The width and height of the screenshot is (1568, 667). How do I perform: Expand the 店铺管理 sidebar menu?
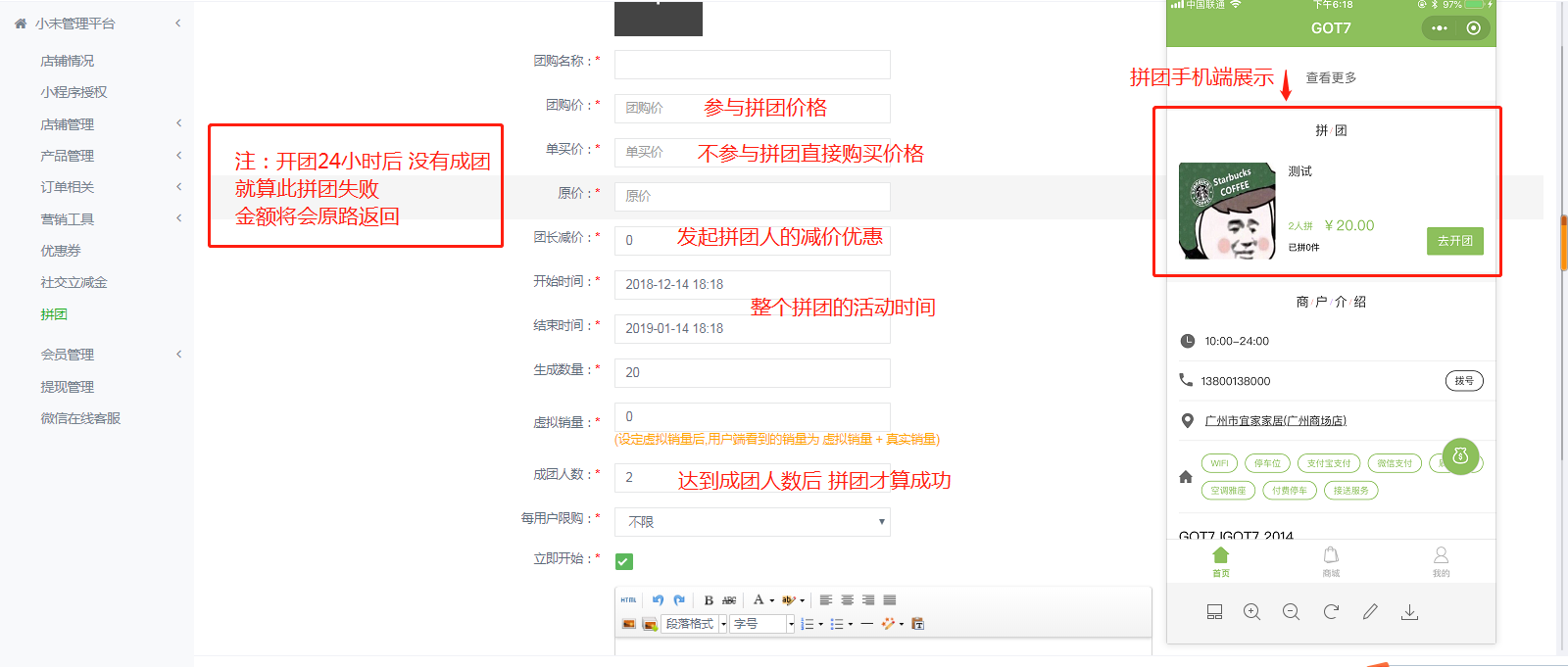[x=68, y=124]
